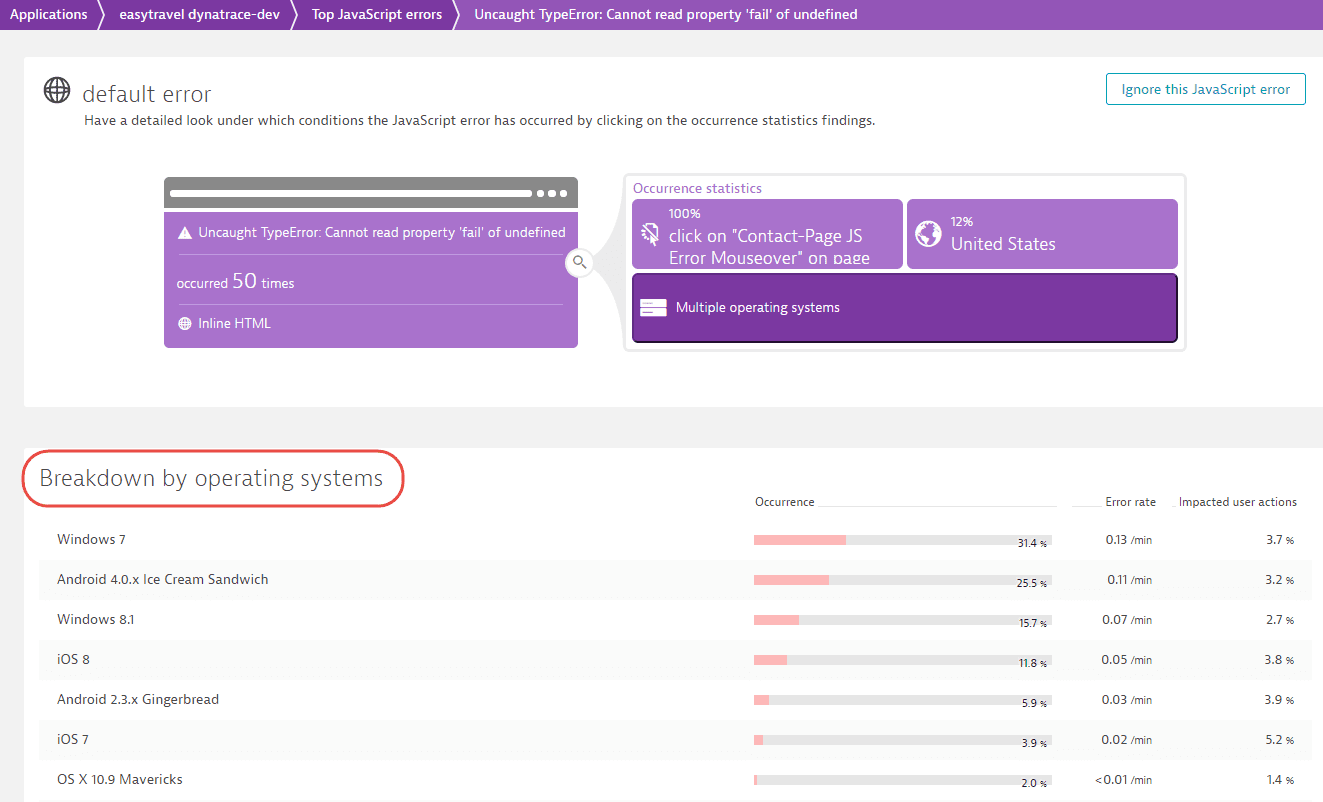
Task: Click the iOS 7 occurrence bar
Action: click(x=902, y=740)
